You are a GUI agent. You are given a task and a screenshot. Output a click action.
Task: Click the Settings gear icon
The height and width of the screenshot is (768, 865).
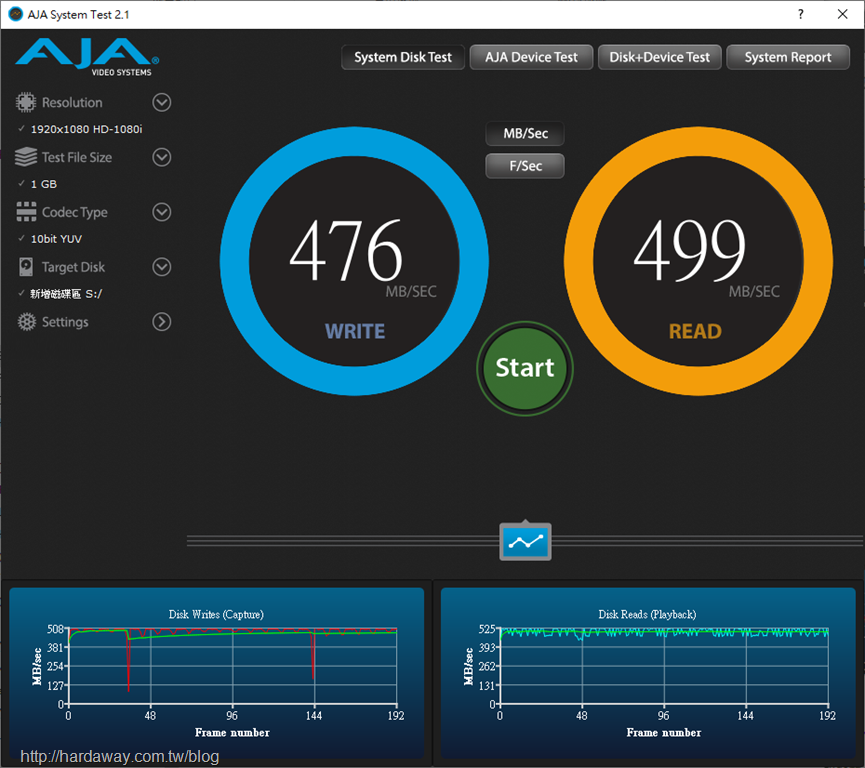point(26,322)
